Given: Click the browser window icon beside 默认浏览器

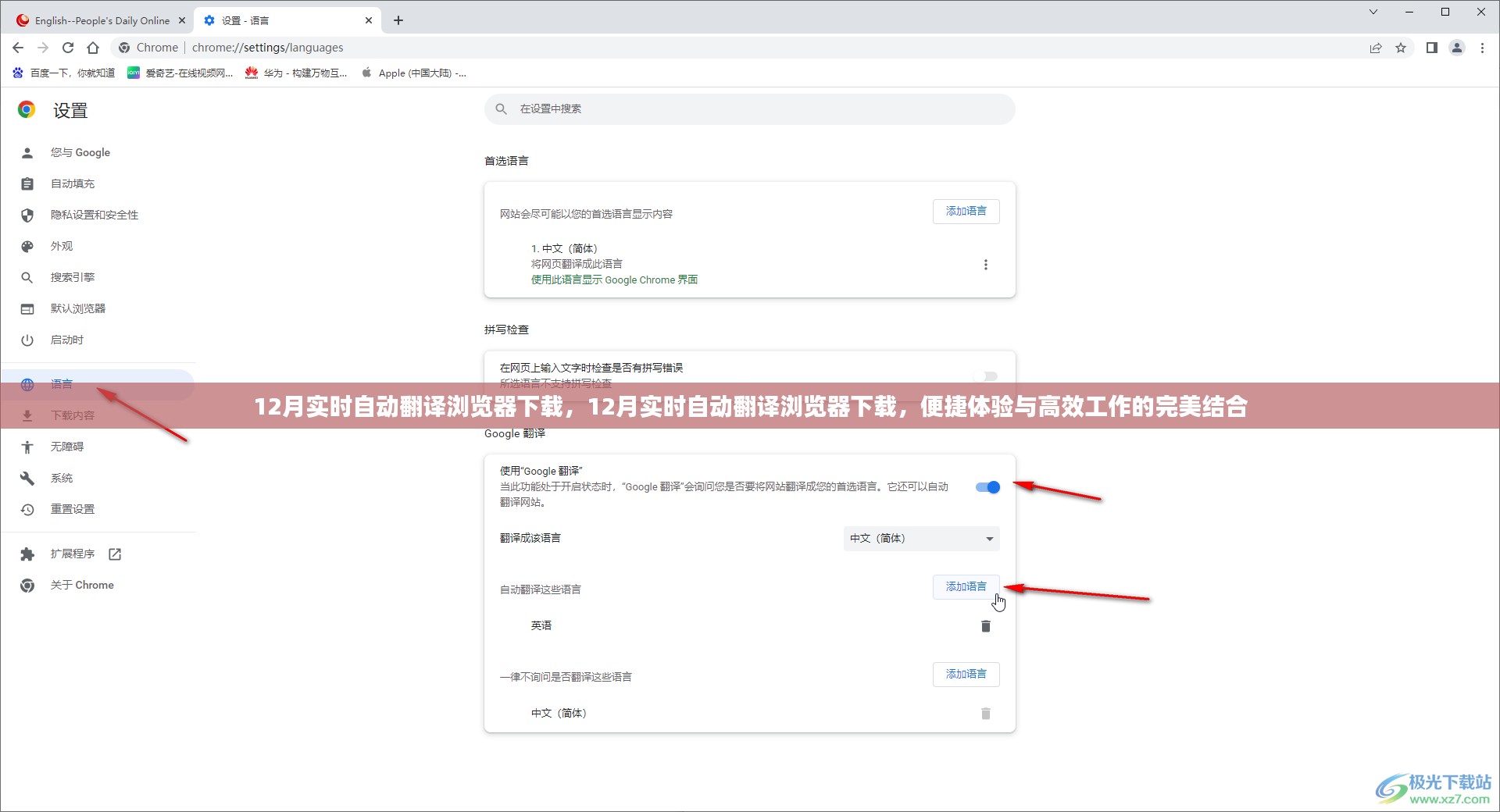Looking at the screenshot, I should coord(27,308).
